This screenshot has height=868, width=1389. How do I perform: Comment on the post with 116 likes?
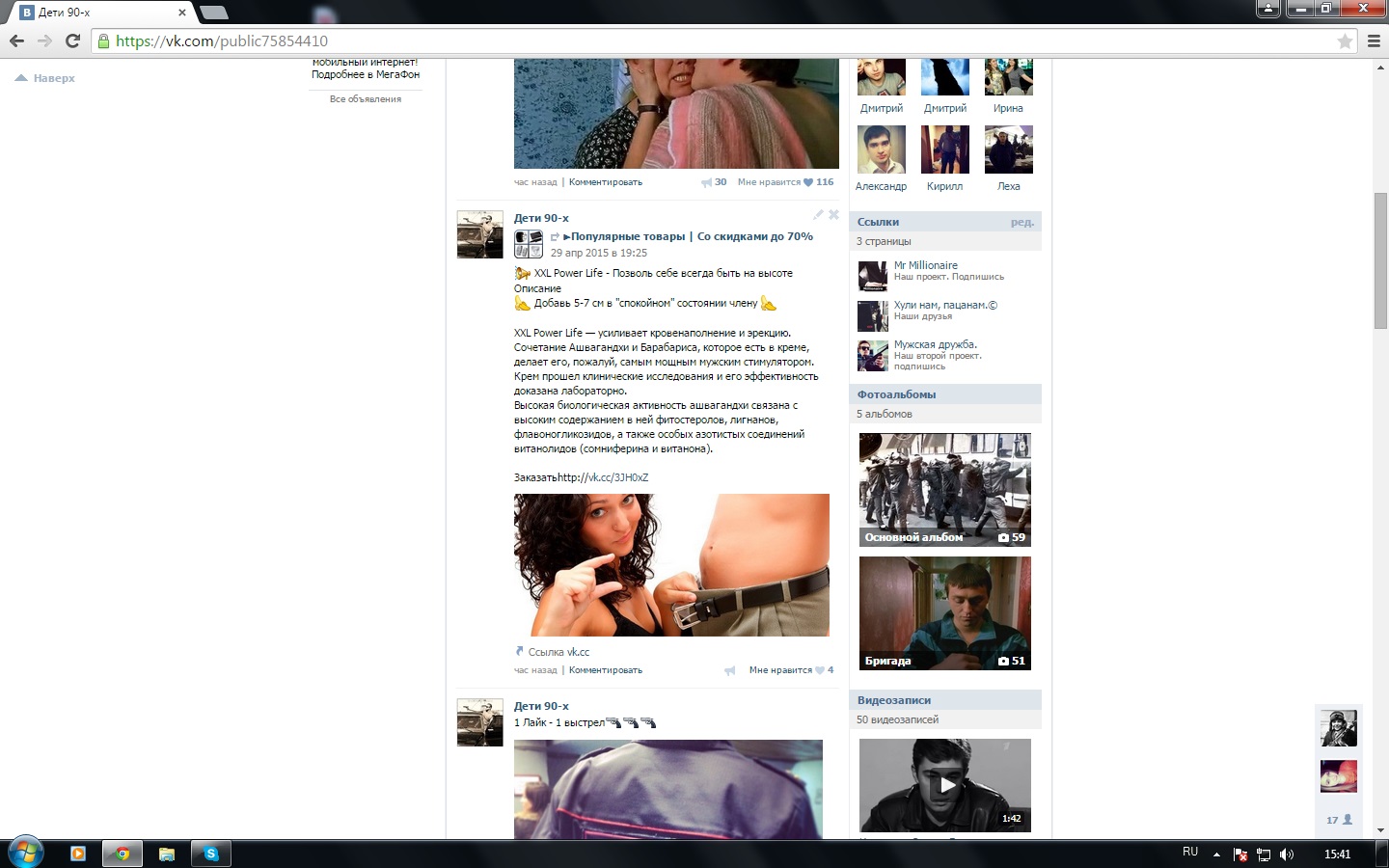click(x=606, y=182)
